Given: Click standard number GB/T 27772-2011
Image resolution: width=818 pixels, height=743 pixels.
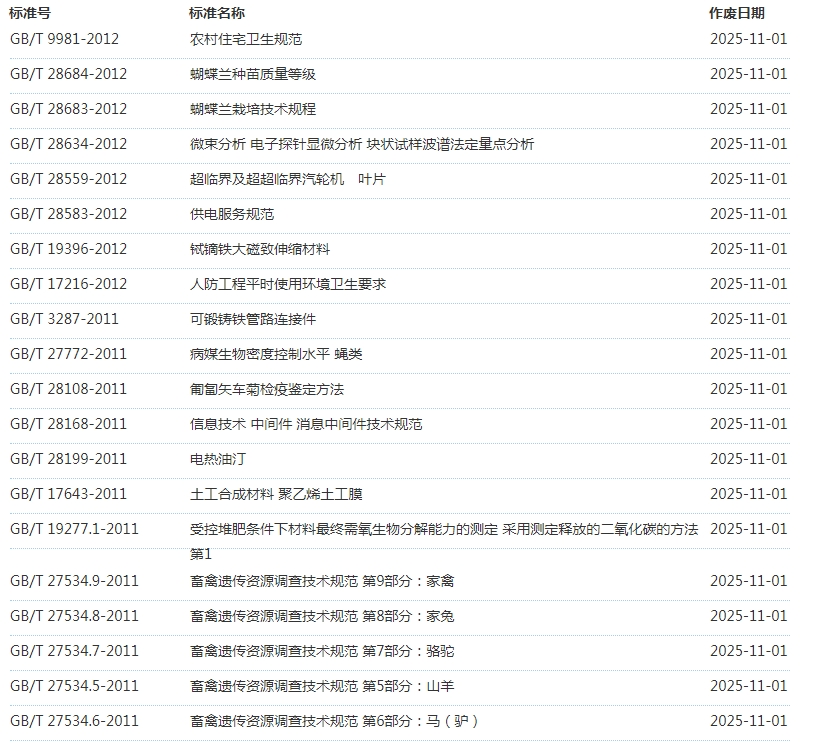Looking at the screenshot, I should point(68,354).
